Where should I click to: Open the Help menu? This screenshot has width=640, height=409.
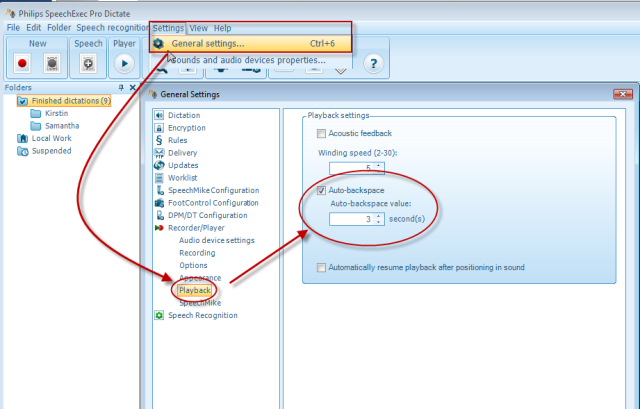[x=222, y=28]
